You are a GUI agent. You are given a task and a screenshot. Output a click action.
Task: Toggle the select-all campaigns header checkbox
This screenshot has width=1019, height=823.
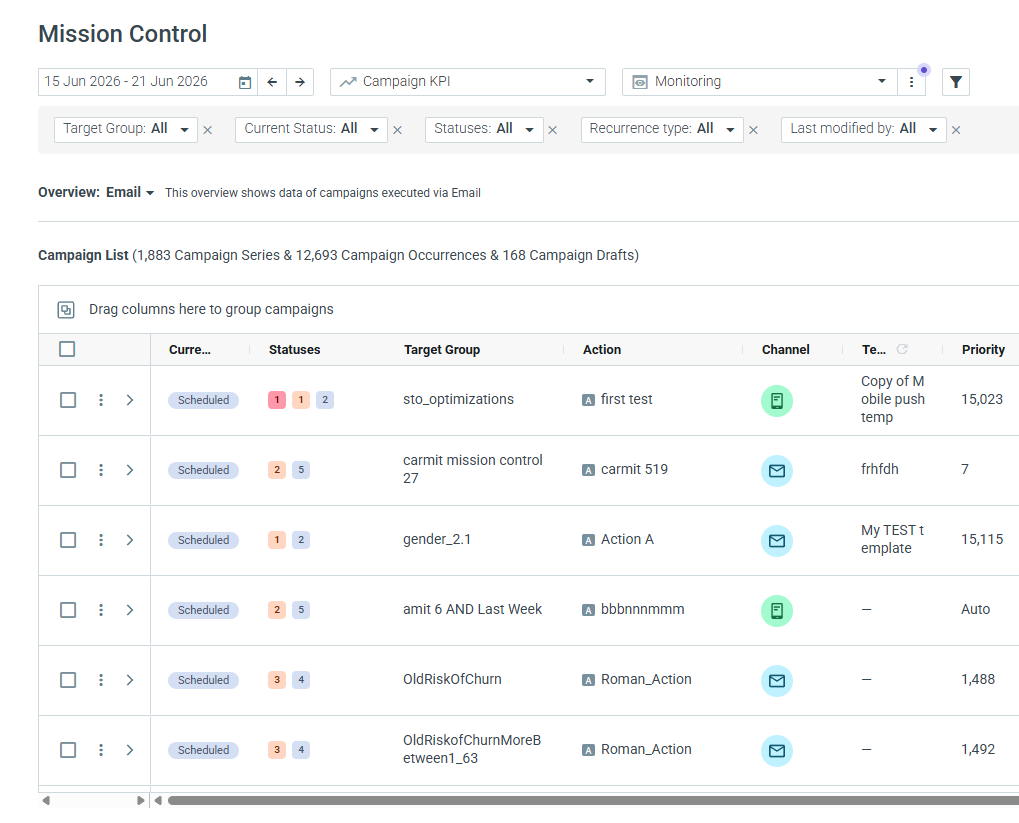tap(67, 349)
